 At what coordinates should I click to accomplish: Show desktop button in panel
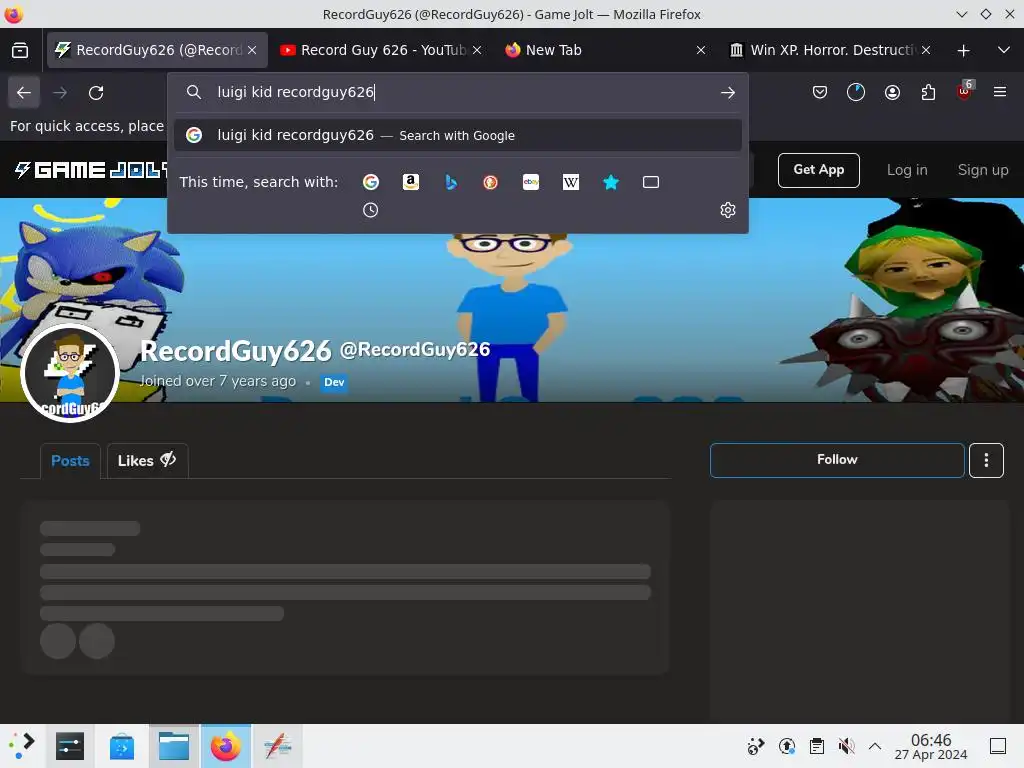click(998, 746)
